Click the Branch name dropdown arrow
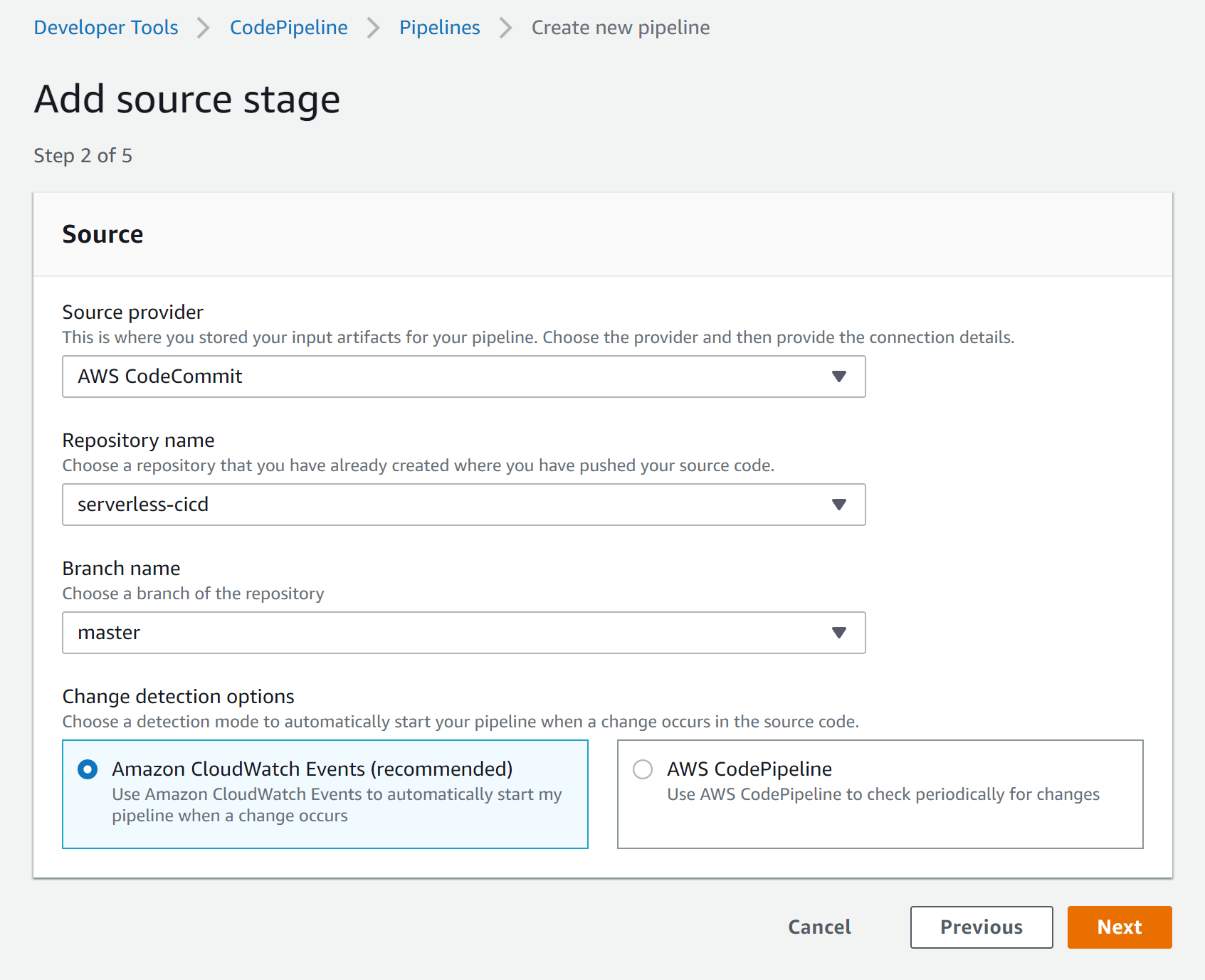Viewport: 1205px width, 980px height. pyautogui.click(x=839, y=632)
